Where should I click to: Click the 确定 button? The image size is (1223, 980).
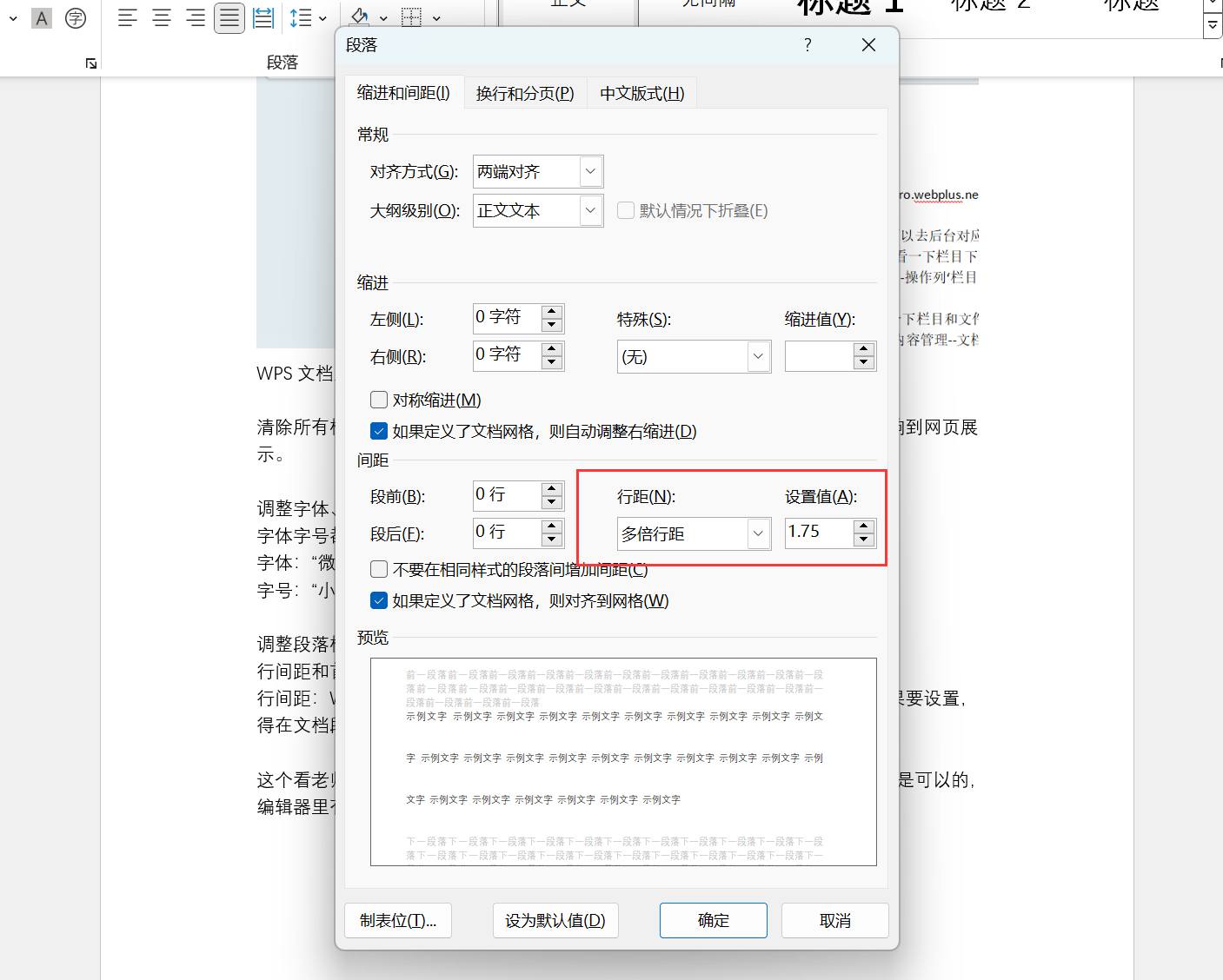coord(713,920)
